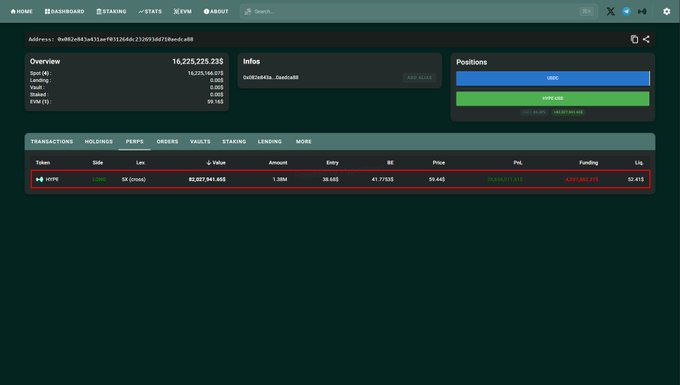The image size is (680, 385).
Task: Click the search icon in the search bar
Action: click(x=248, y=12)
